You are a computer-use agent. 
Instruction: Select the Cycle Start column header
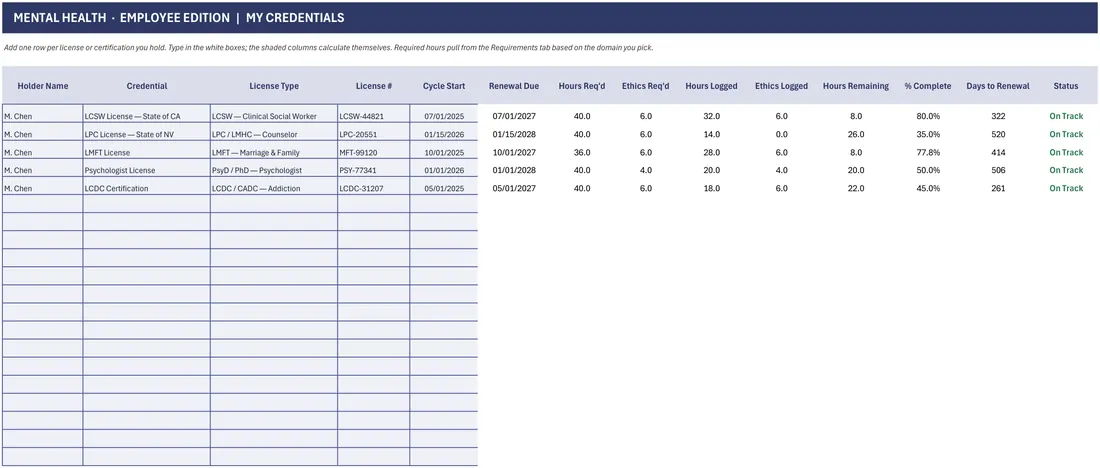[x=443, y=86]
